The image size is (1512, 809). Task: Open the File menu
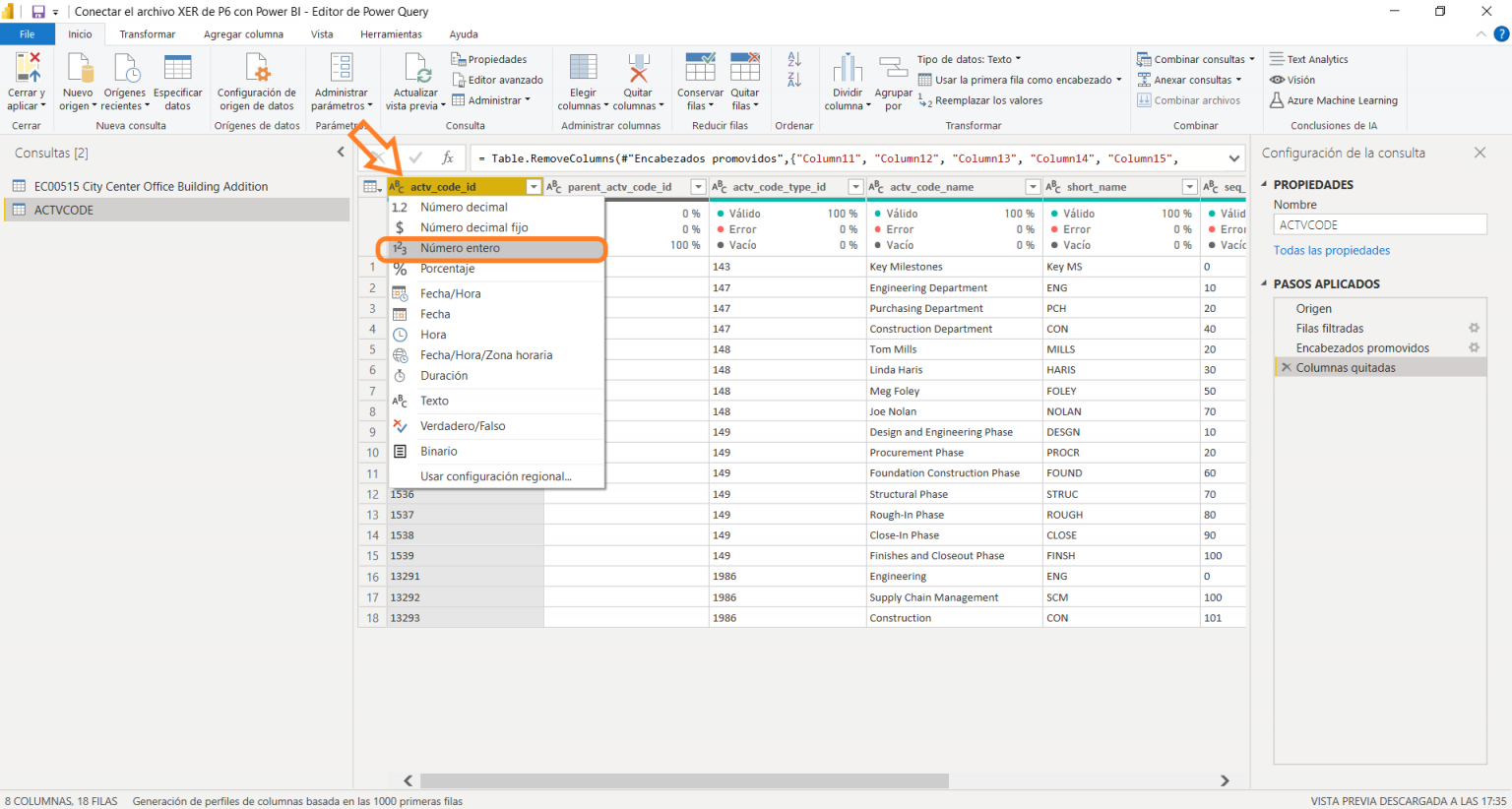coord(28,33)
